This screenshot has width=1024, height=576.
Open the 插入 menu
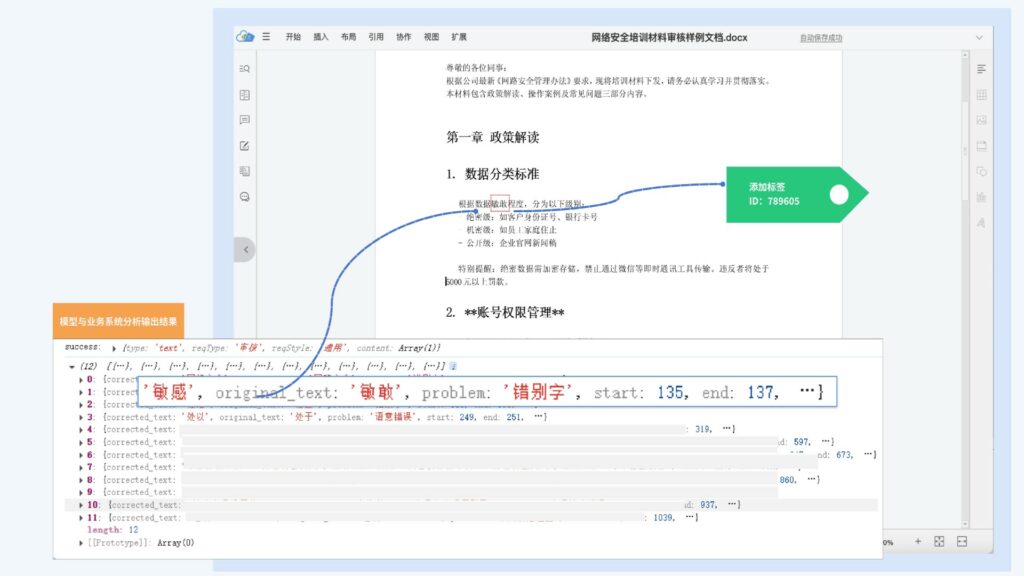(321, 37)
